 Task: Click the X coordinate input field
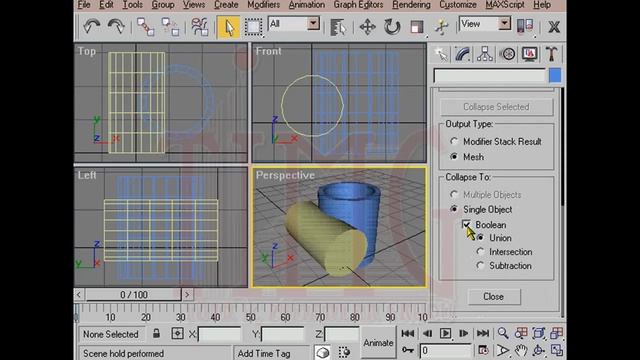[x=219, y=334]
